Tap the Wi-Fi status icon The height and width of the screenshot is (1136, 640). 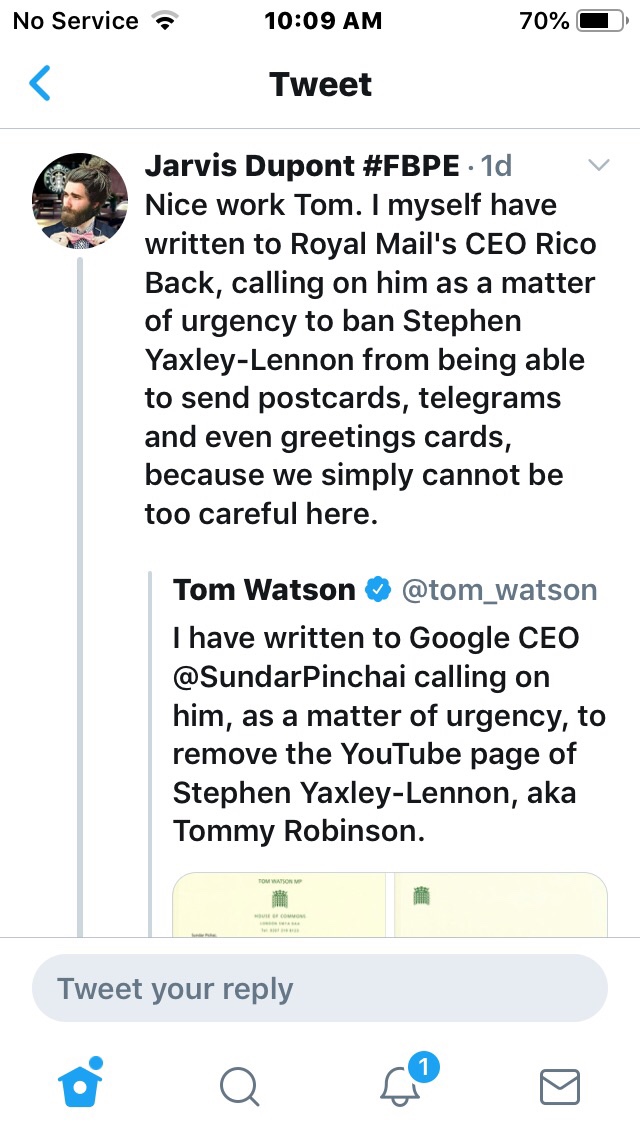coord(159,21)
